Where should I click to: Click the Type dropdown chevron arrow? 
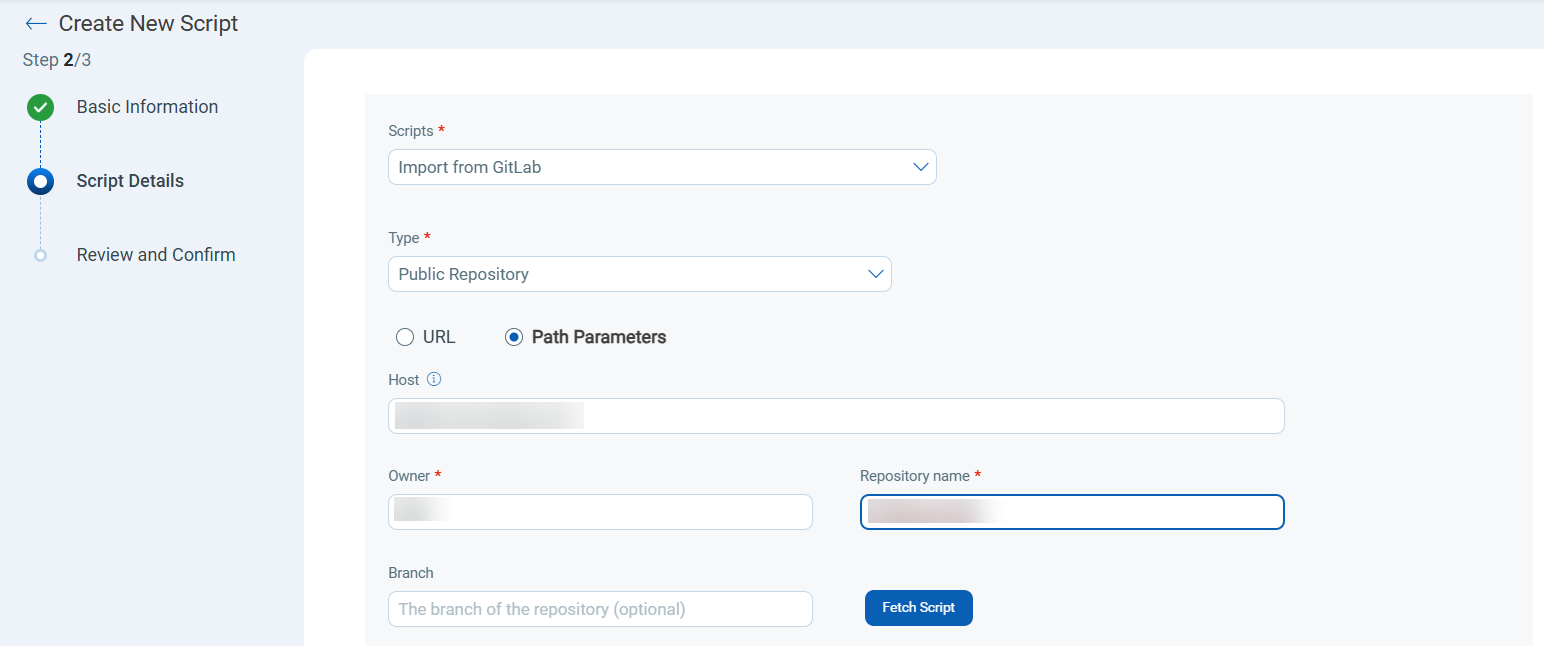876,274
